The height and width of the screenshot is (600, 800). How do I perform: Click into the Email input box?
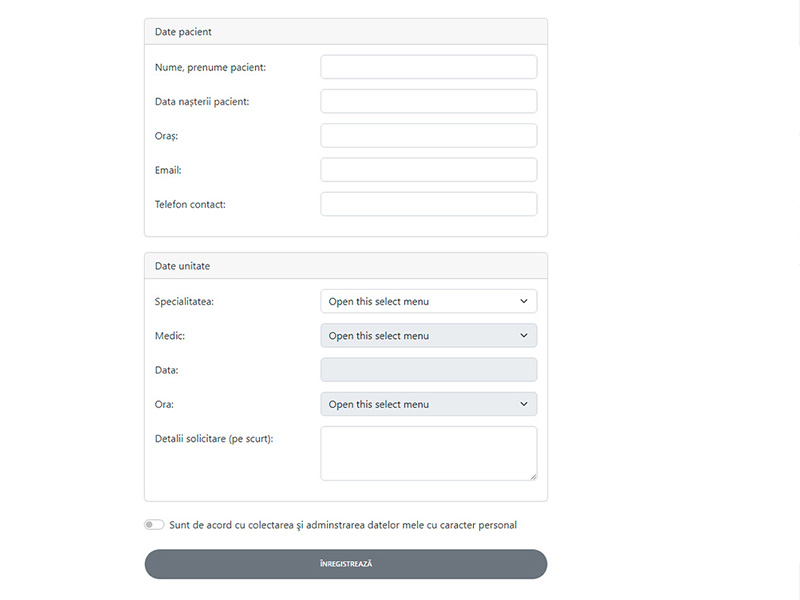(x=429, y=169)
